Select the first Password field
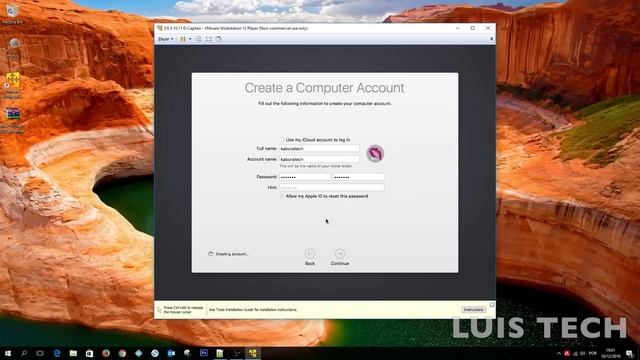This screenshot has width=640, height=360. tap(304, 177)
